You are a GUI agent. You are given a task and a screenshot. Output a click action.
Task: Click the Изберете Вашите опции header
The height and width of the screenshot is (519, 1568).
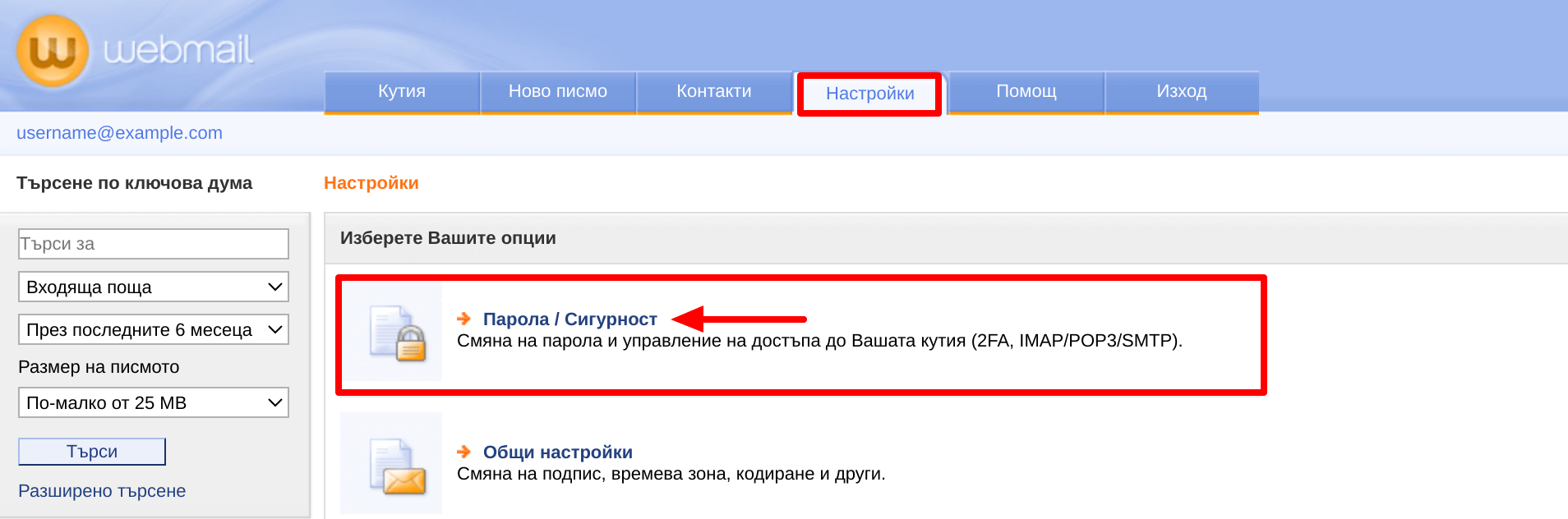[x=448, y=238]
